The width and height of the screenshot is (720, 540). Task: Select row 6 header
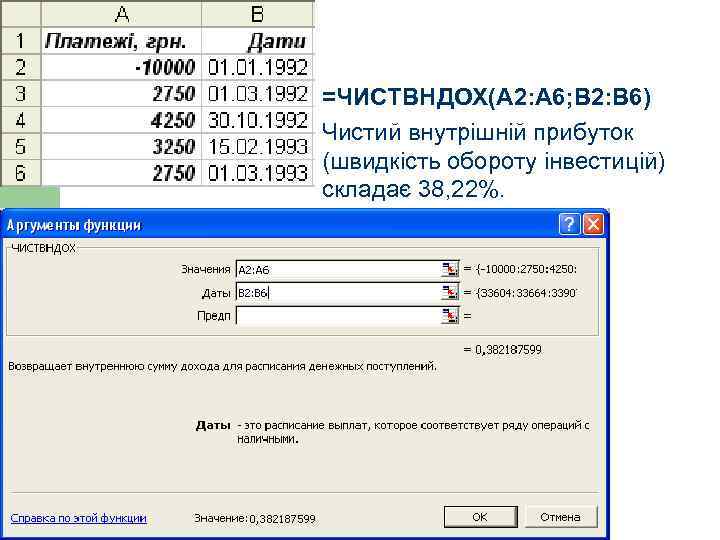click(21, 173)
